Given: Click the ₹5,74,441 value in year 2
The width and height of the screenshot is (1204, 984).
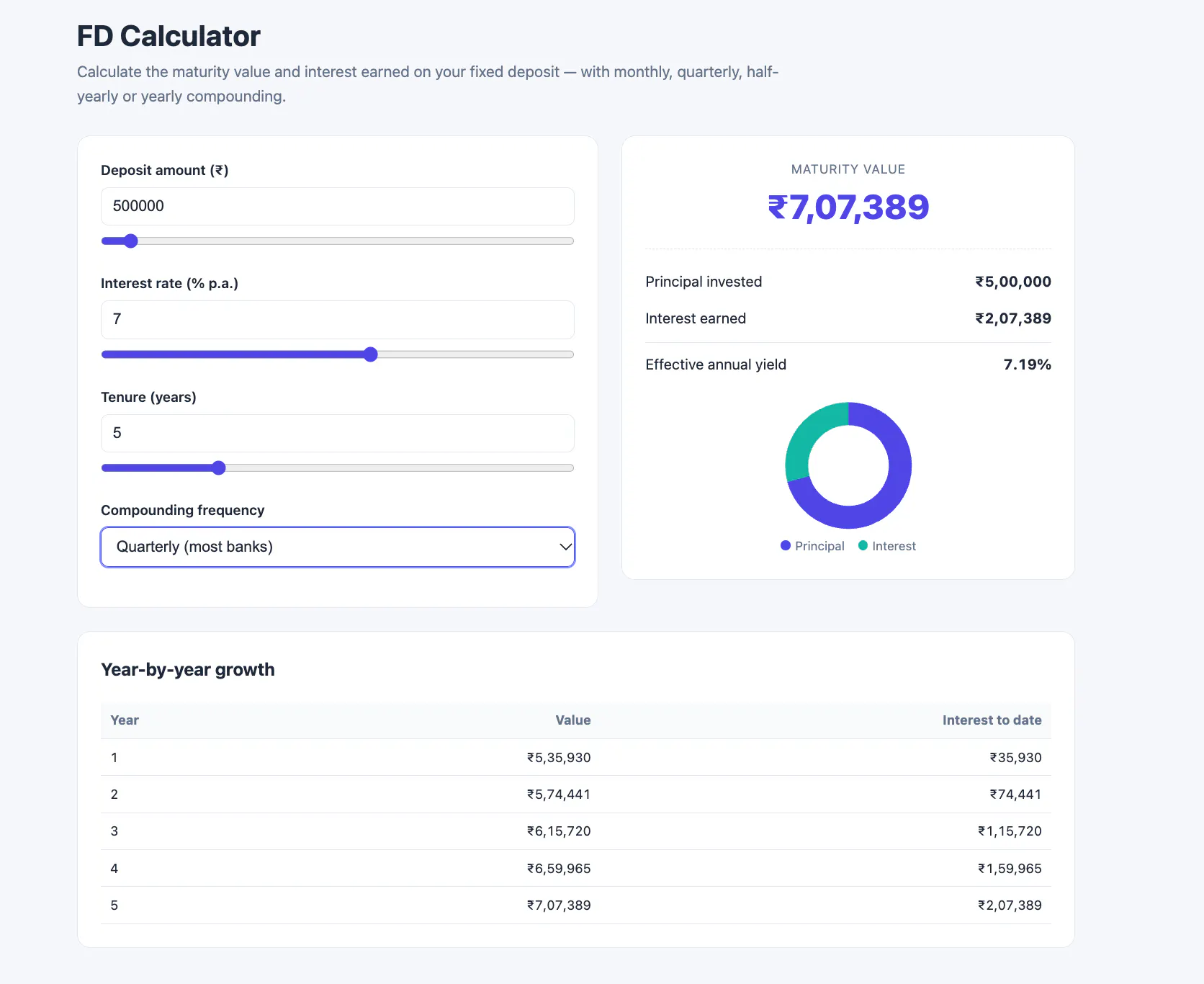Looking at the screenshot, I should click(559, 795).
